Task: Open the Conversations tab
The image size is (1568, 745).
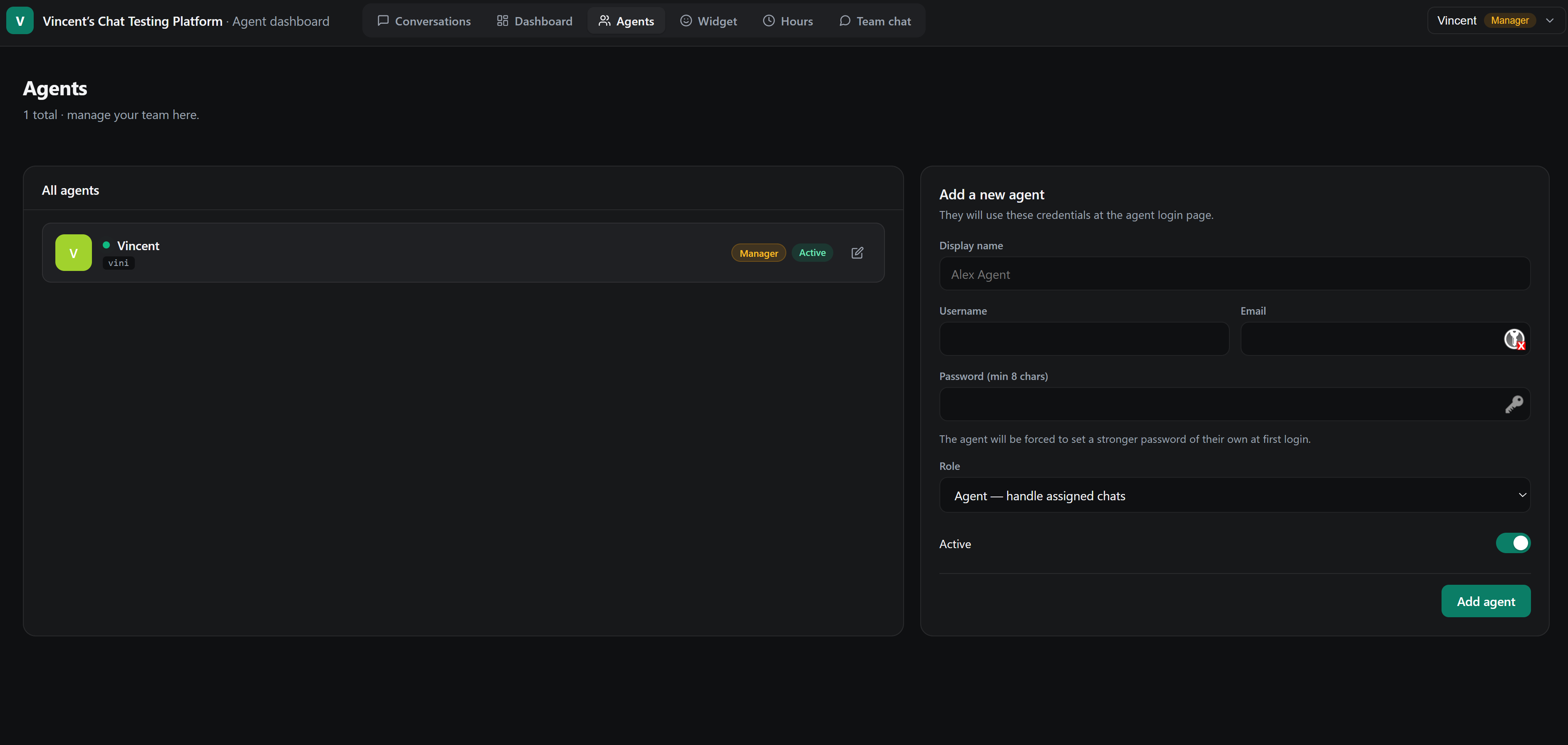Action: coord(424,21)
